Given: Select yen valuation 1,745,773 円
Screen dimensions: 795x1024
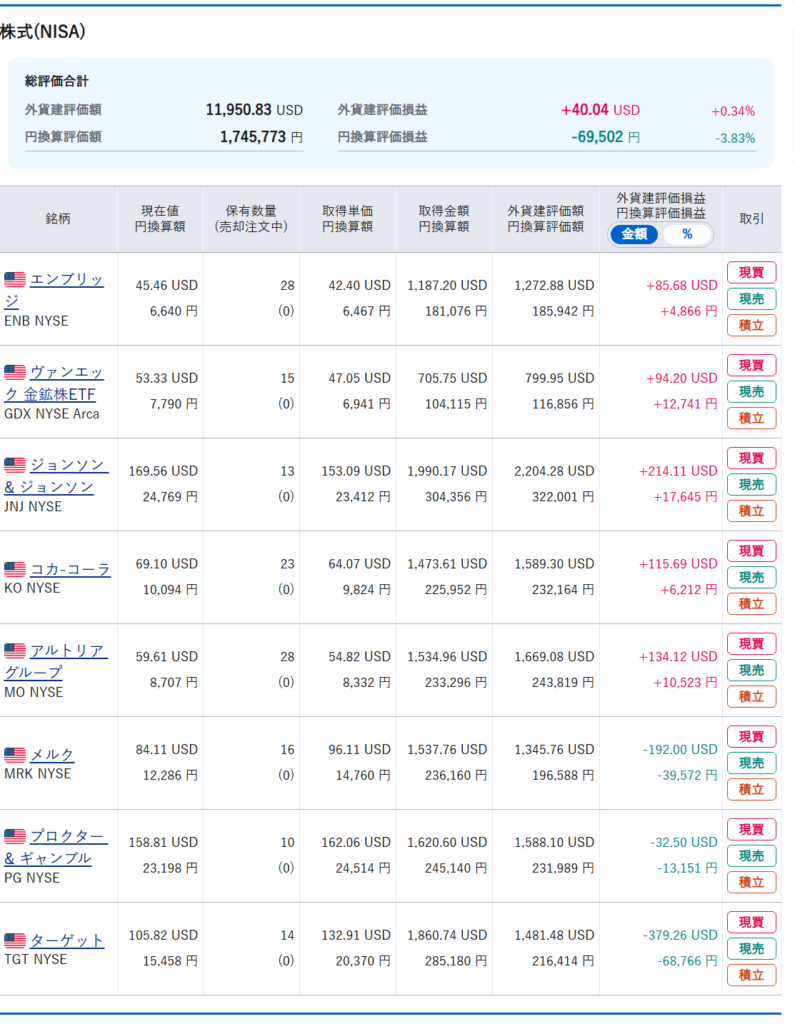Looking at the screenshot, I should point(261,137).
